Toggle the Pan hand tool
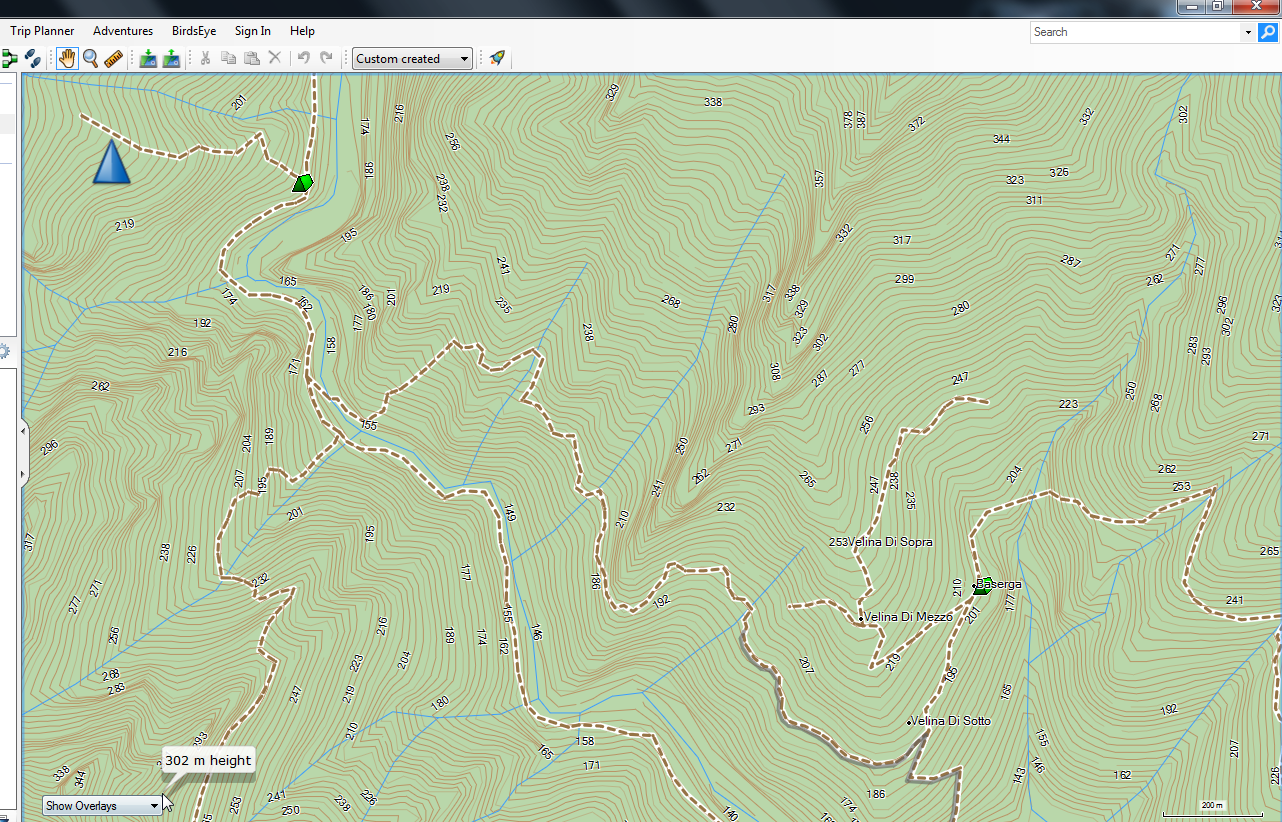 pos(67,58)
